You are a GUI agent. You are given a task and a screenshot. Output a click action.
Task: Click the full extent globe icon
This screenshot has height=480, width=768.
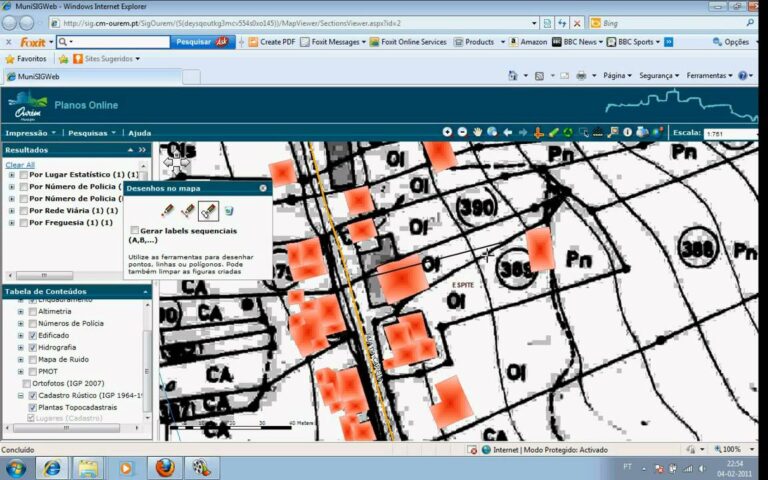tap(492, 132)
